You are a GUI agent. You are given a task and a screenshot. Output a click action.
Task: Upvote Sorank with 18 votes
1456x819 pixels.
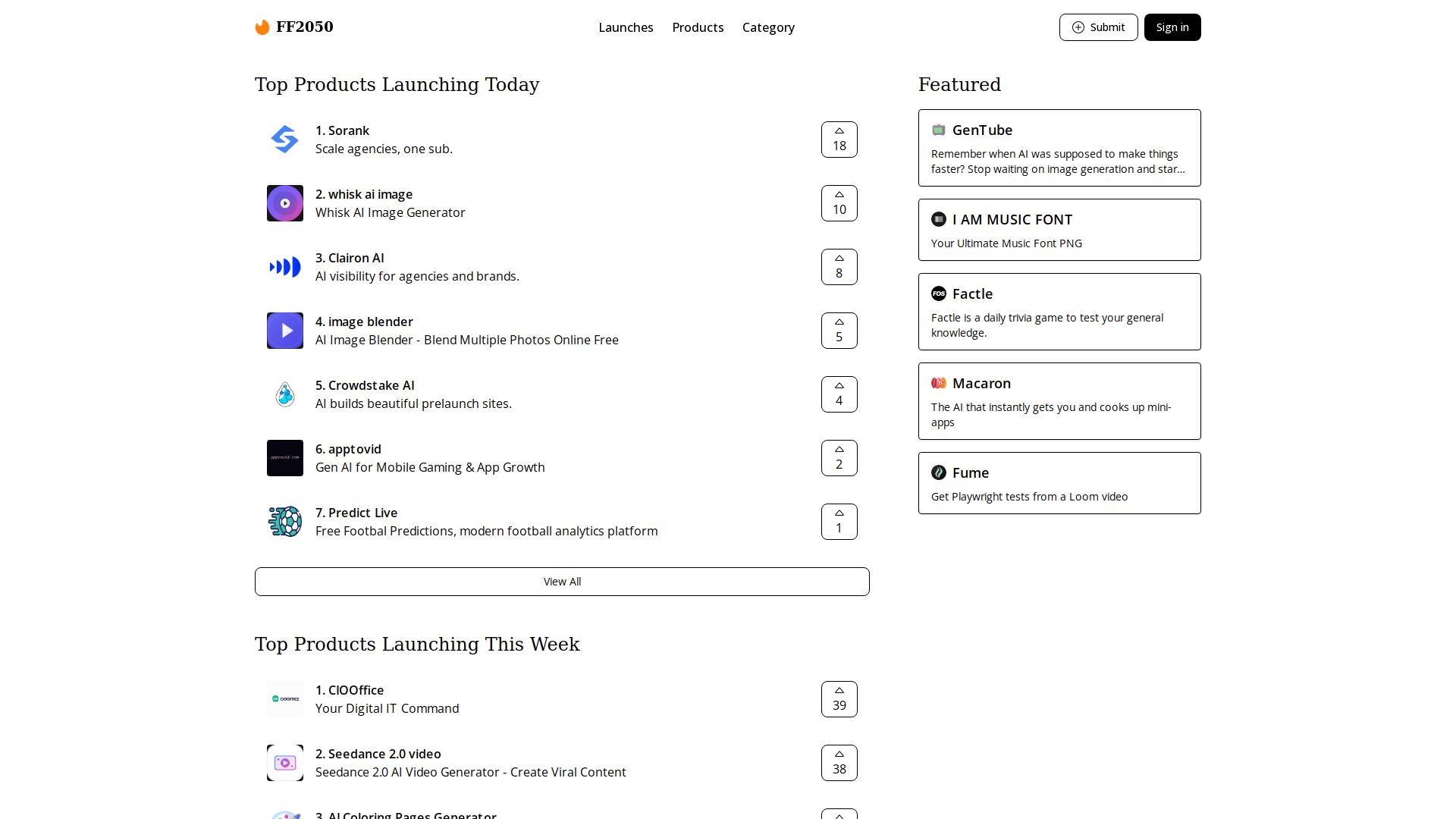pos(839,140)
